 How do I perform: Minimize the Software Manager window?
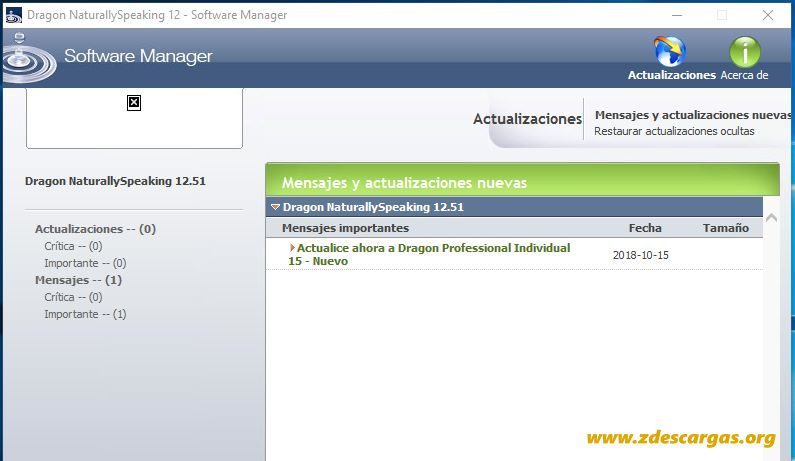point(677,15)
